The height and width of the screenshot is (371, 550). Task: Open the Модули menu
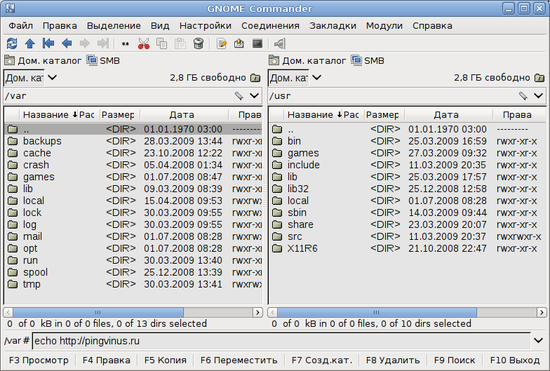click(x=384, y=26)
